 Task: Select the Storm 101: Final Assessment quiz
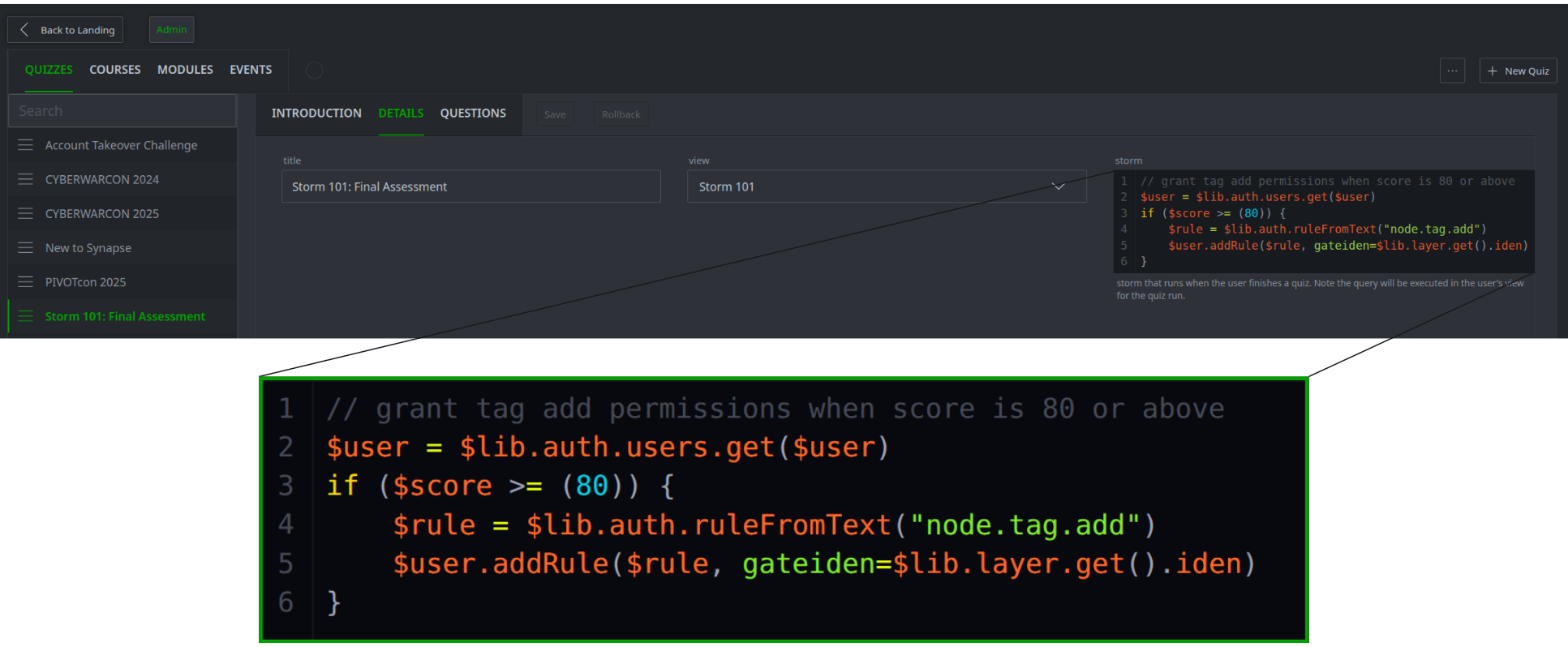tap(125, 316)
